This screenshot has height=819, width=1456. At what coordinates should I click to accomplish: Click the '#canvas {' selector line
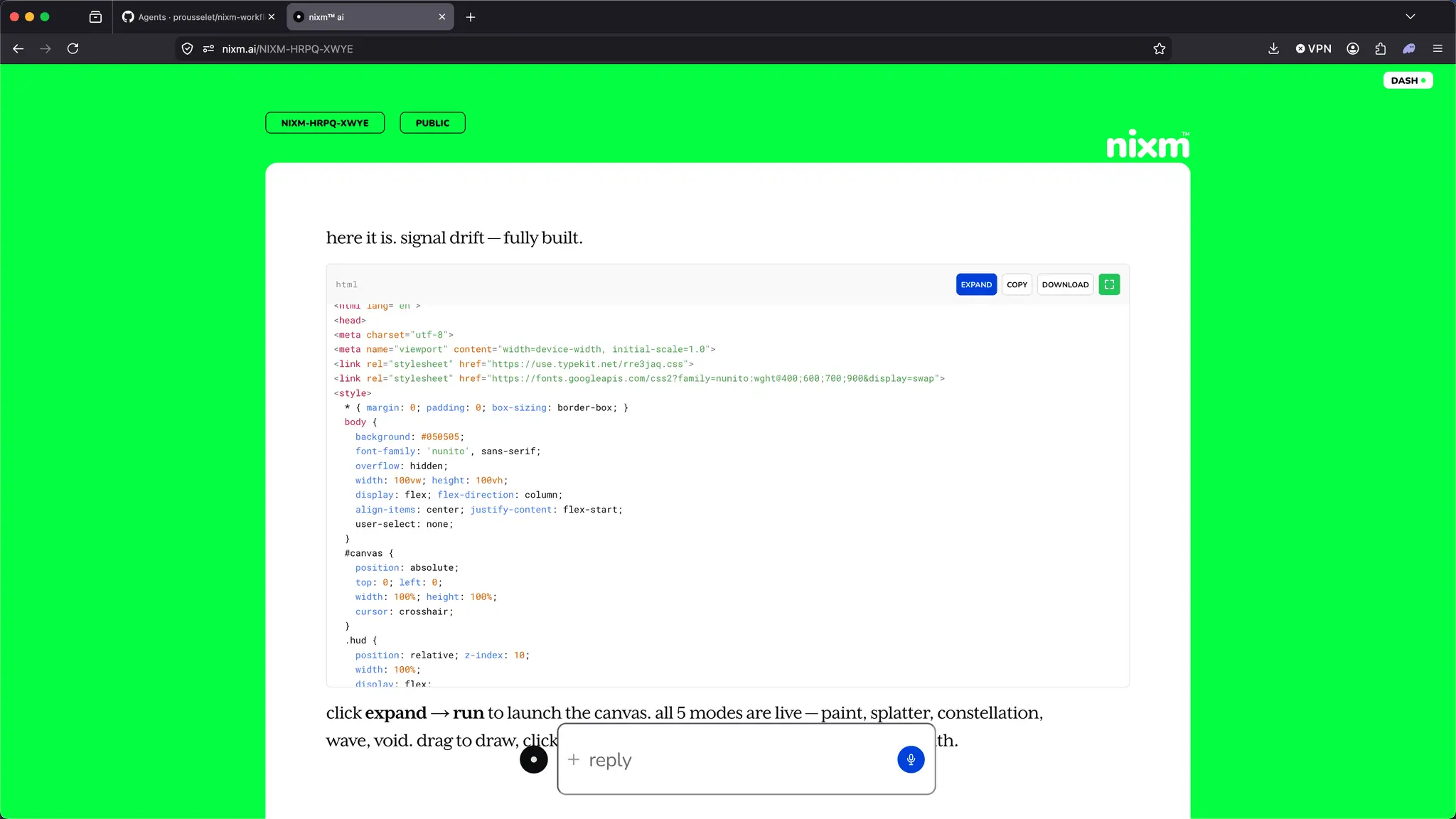click(369, 553)
